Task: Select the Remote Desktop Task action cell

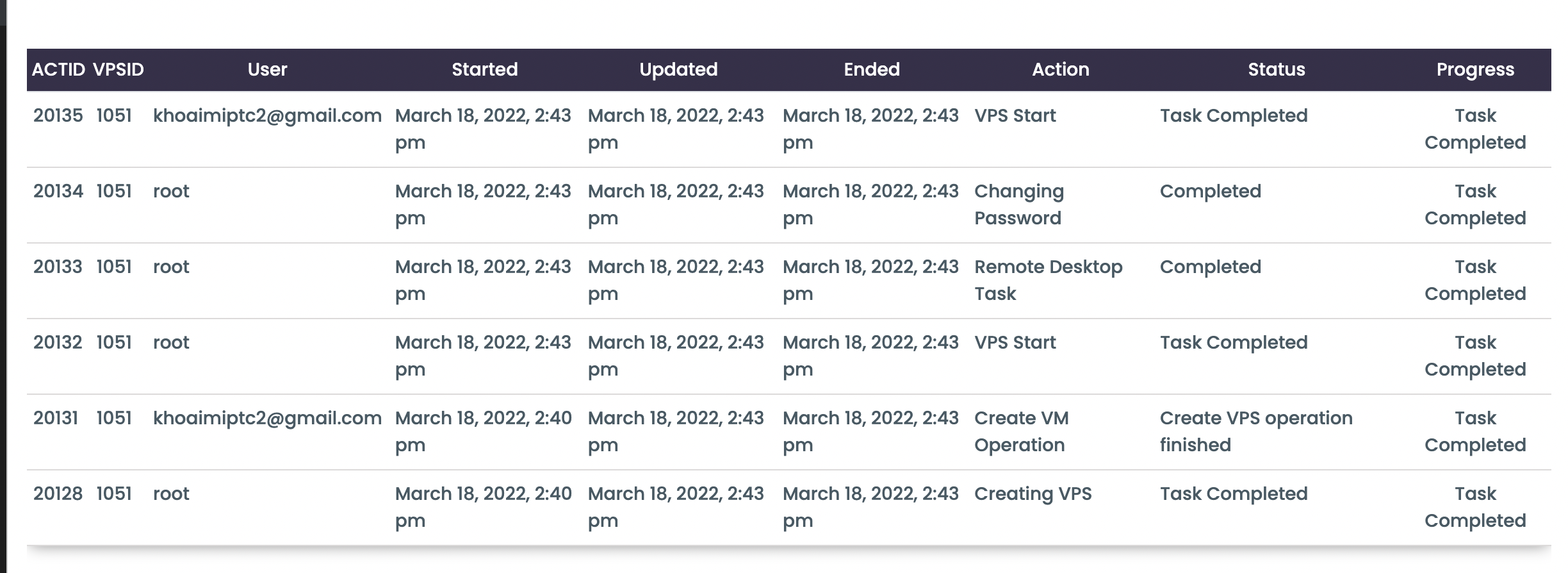Action: (x=1048, y=280)
